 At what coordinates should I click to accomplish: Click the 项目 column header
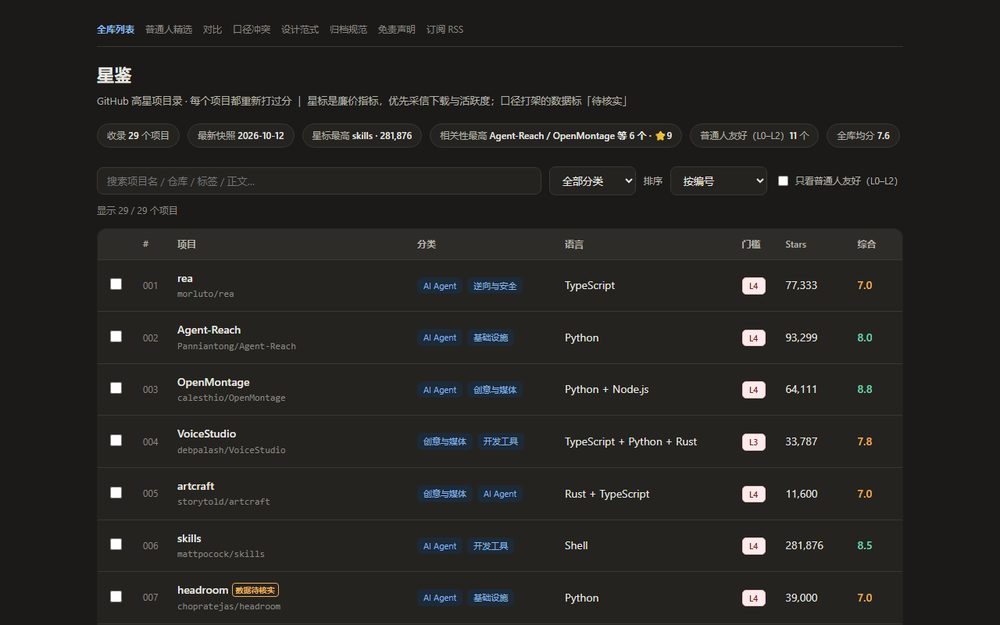click(187, 244)
